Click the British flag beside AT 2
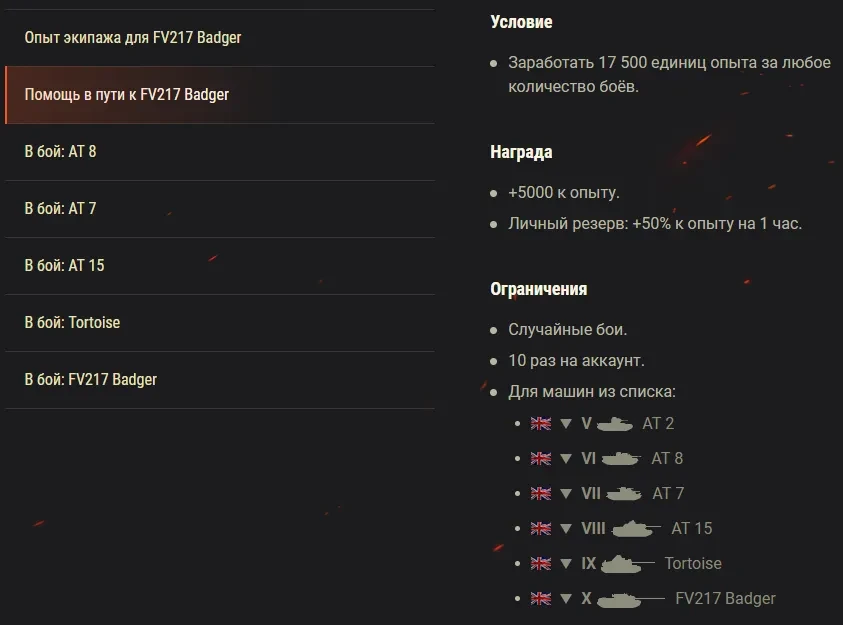 pyautogui.click(x=541, y=423)
